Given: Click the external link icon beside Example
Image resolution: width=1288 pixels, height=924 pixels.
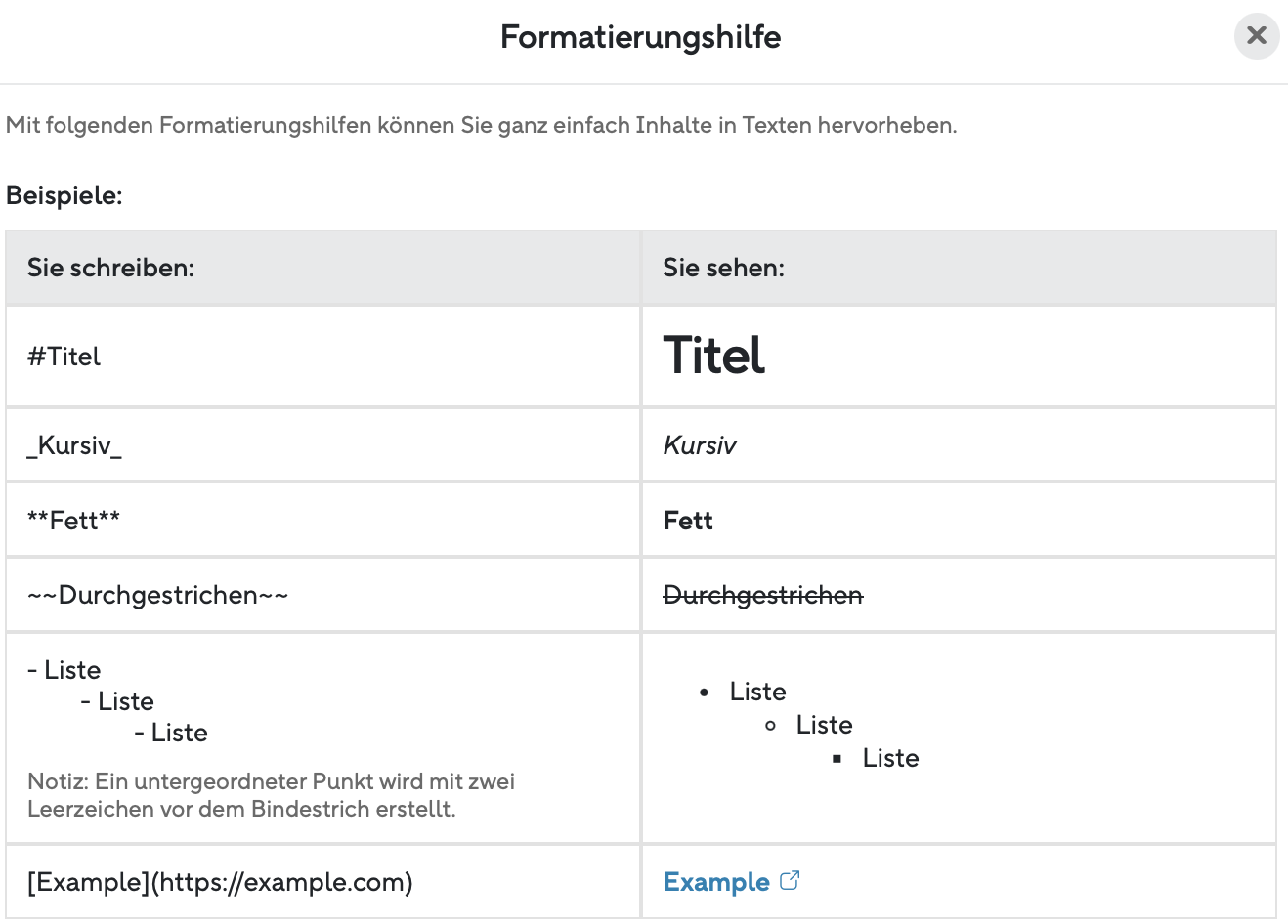Looking at the screenshot, I should click(790, 881).
